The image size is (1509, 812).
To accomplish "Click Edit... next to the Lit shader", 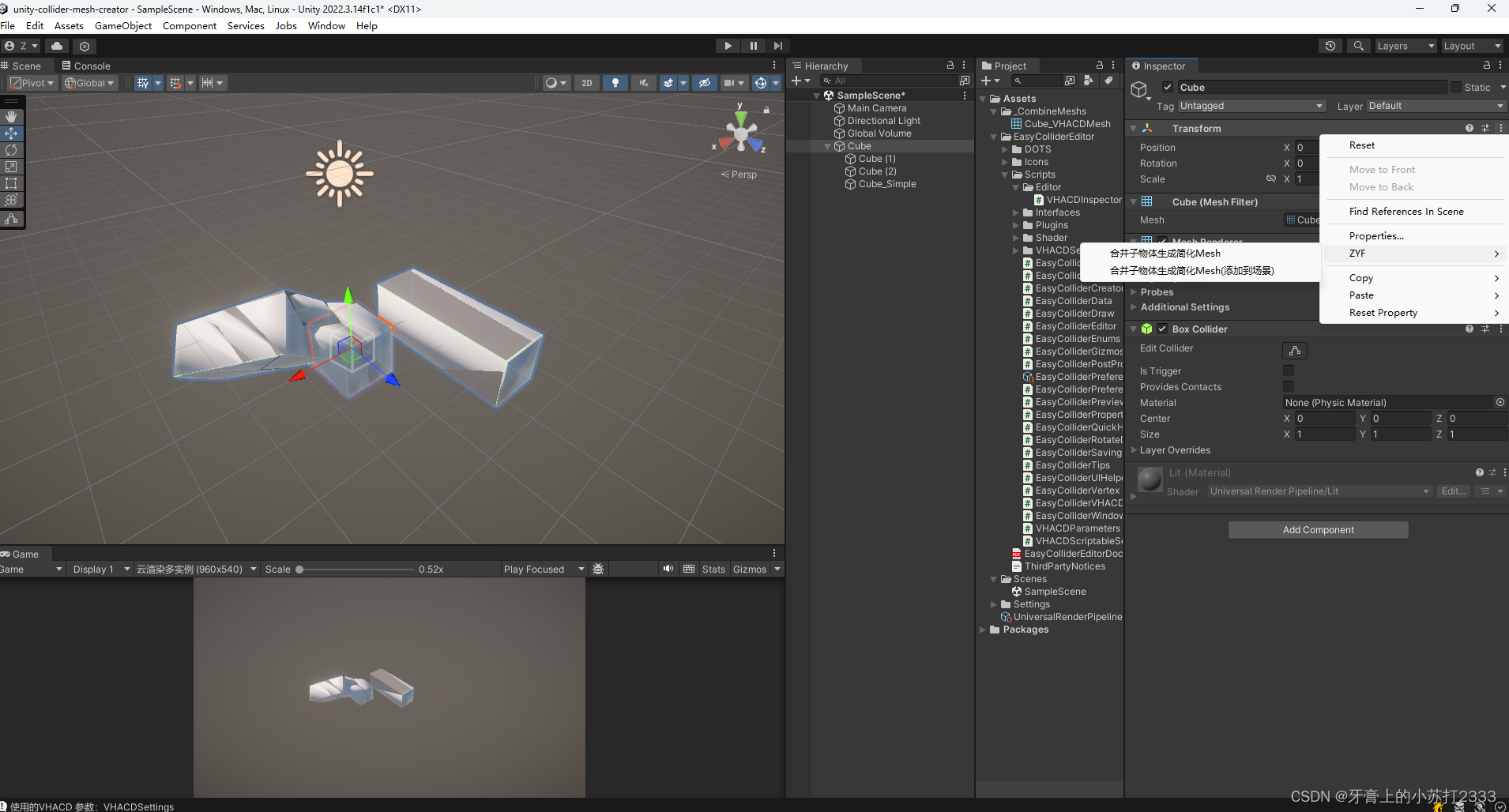I will tap(1453, 491).
